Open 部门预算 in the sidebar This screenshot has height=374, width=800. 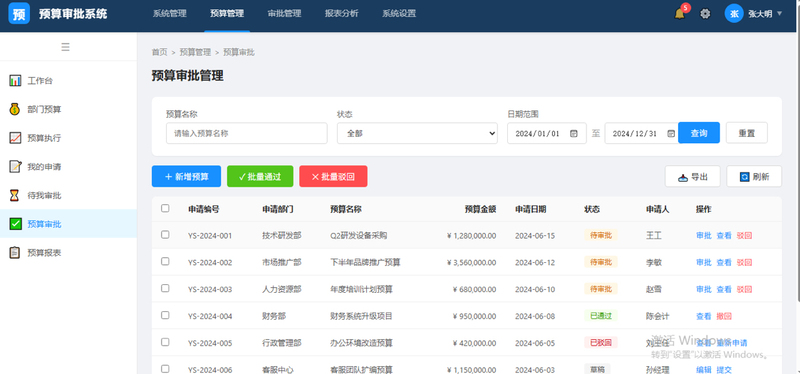68,109
